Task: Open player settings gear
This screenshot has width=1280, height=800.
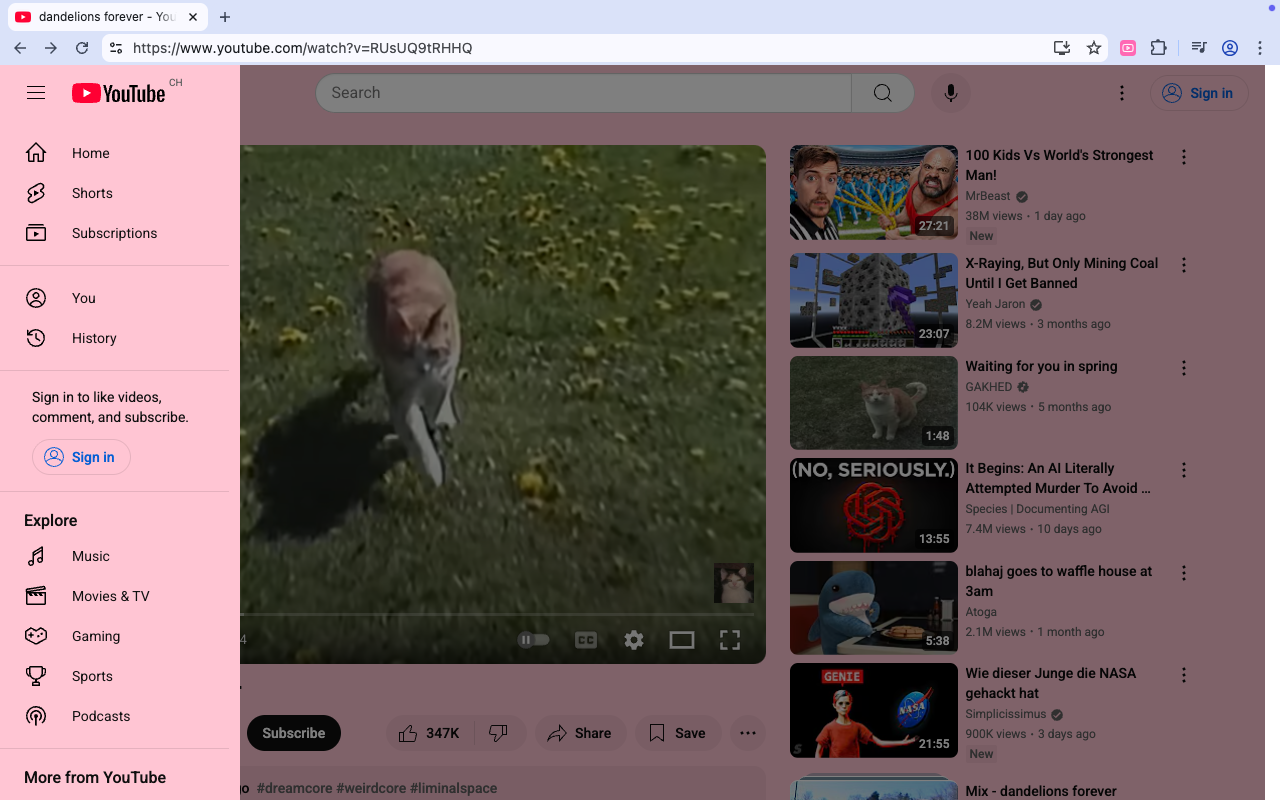Action: point(634,640)
